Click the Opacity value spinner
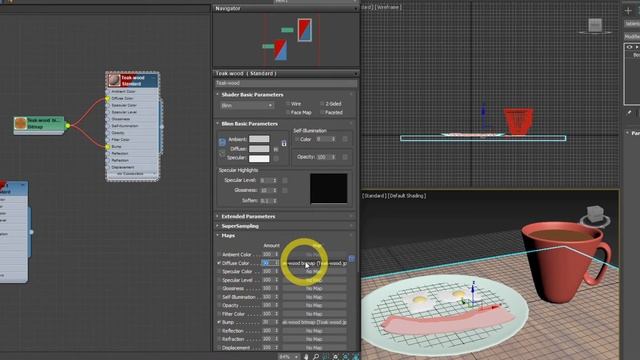 [333, 157]
